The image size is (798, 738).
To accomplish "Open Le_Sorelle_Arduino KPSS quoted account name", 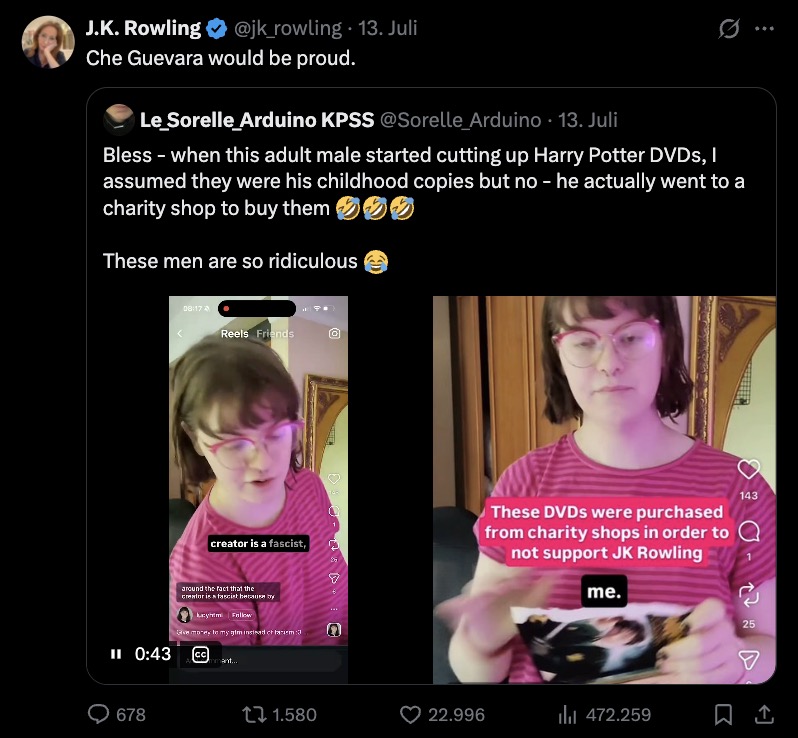I will [x=257, y=120].
